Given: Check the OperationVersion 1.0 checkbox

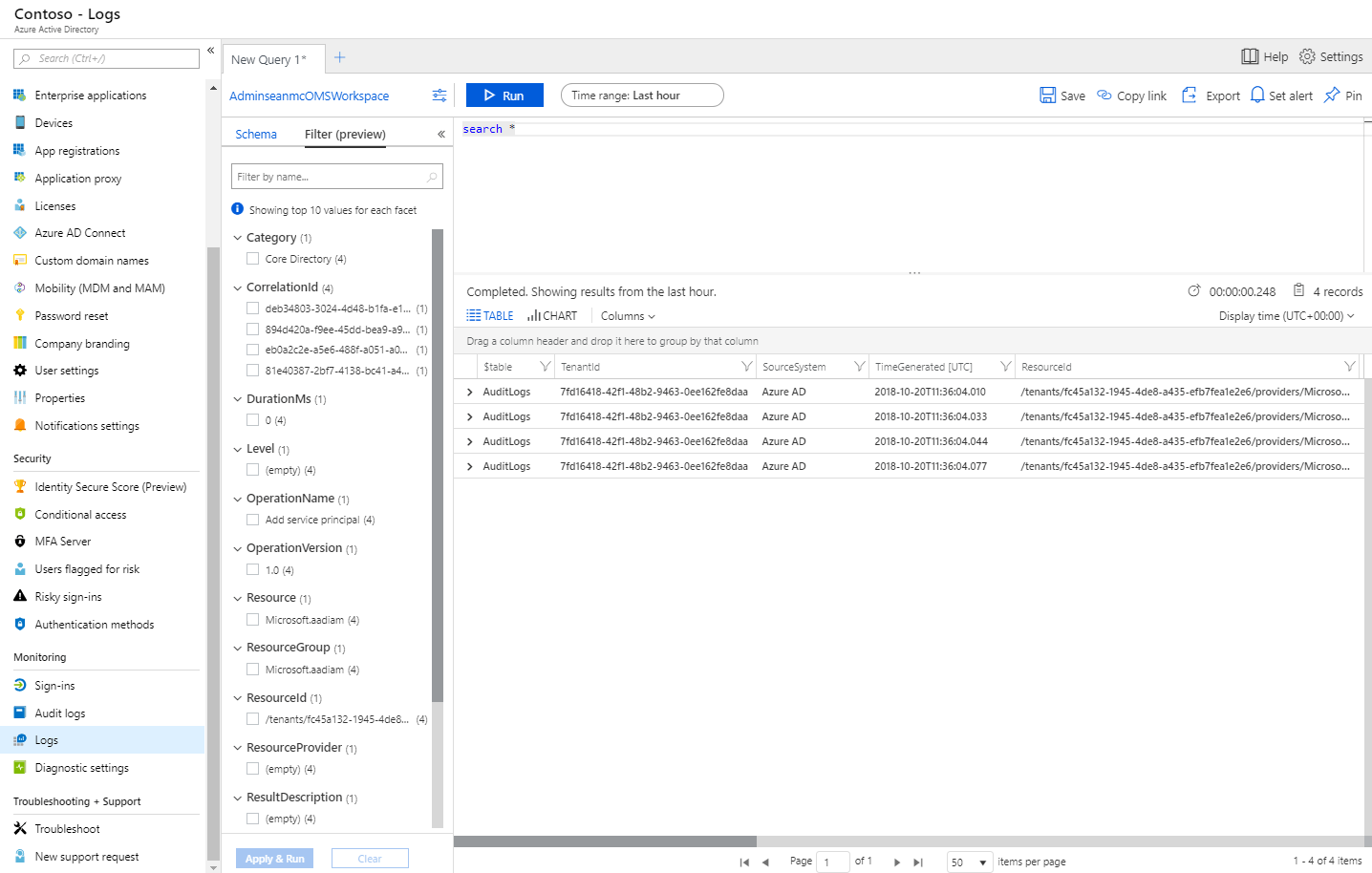Looking at the screenshot, I should tap(253, 570).
